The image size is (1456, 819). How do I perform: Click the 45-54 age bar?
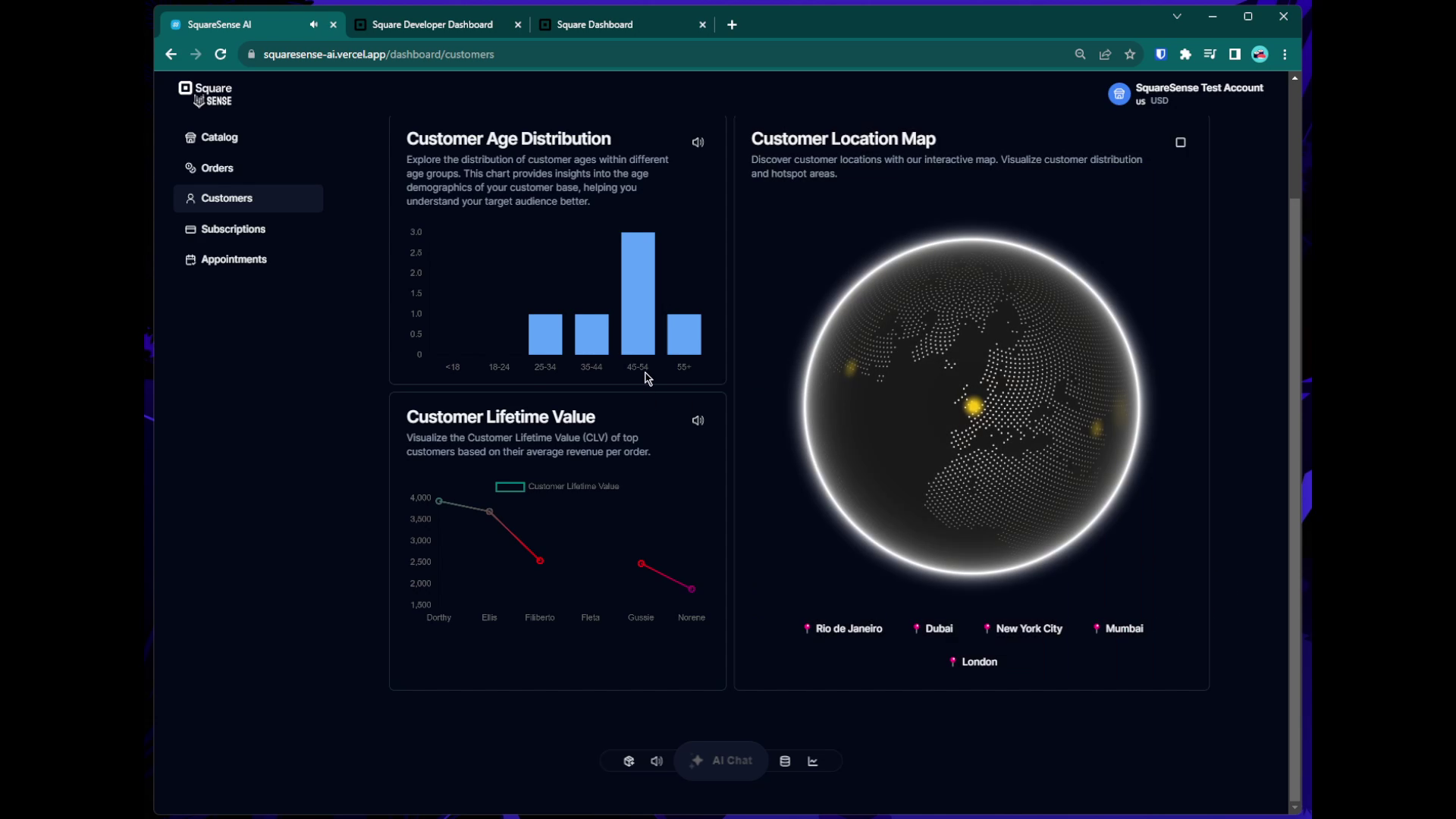[638, 293]
